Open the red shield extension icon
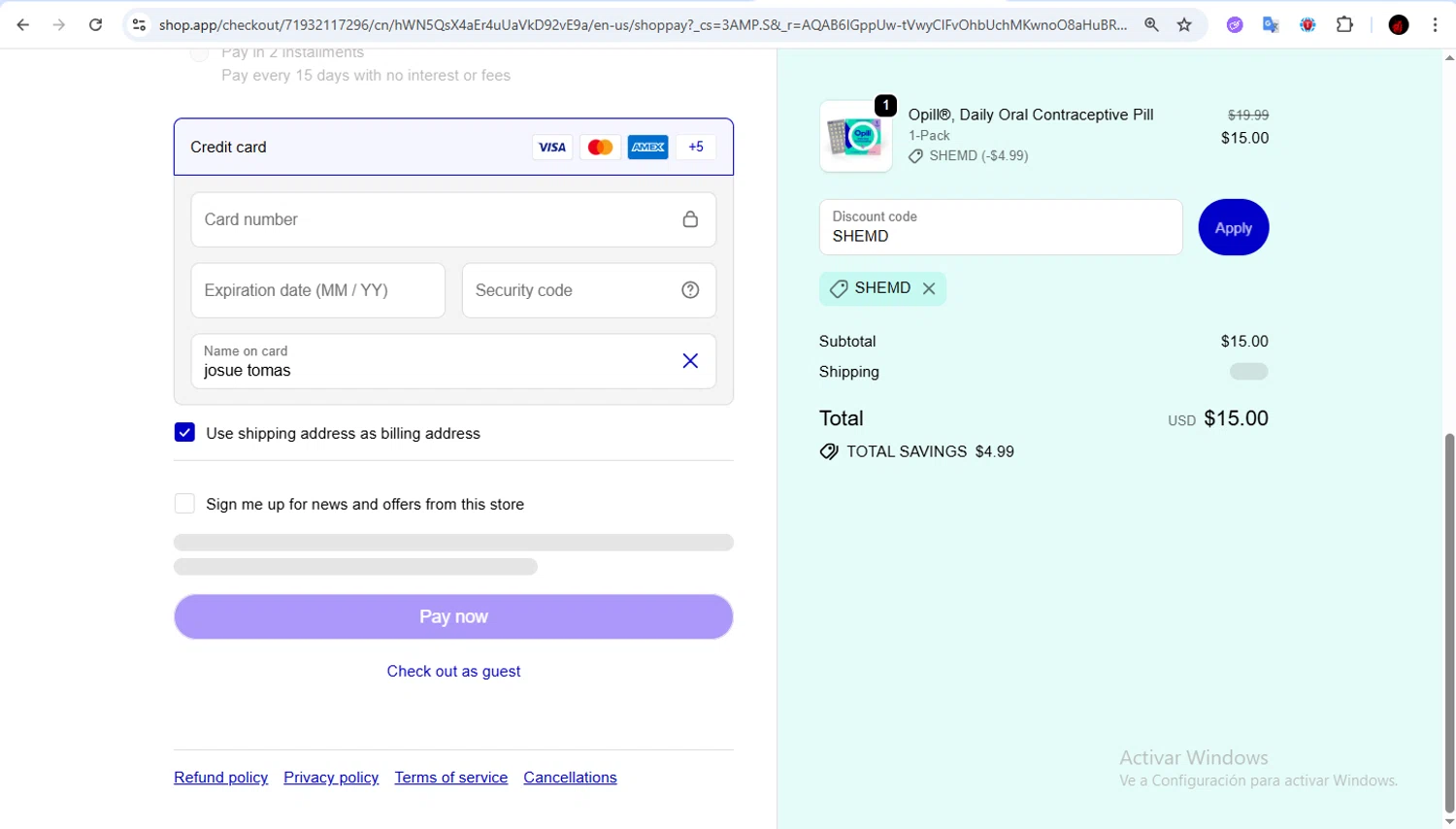The height and width of the screenshot is (829, 1456). (x=1307, y=25)
